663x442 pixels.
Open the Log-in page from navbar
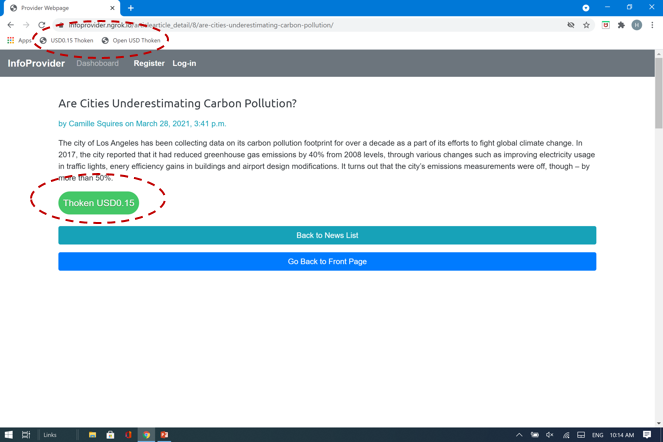[x=184, y=63]
